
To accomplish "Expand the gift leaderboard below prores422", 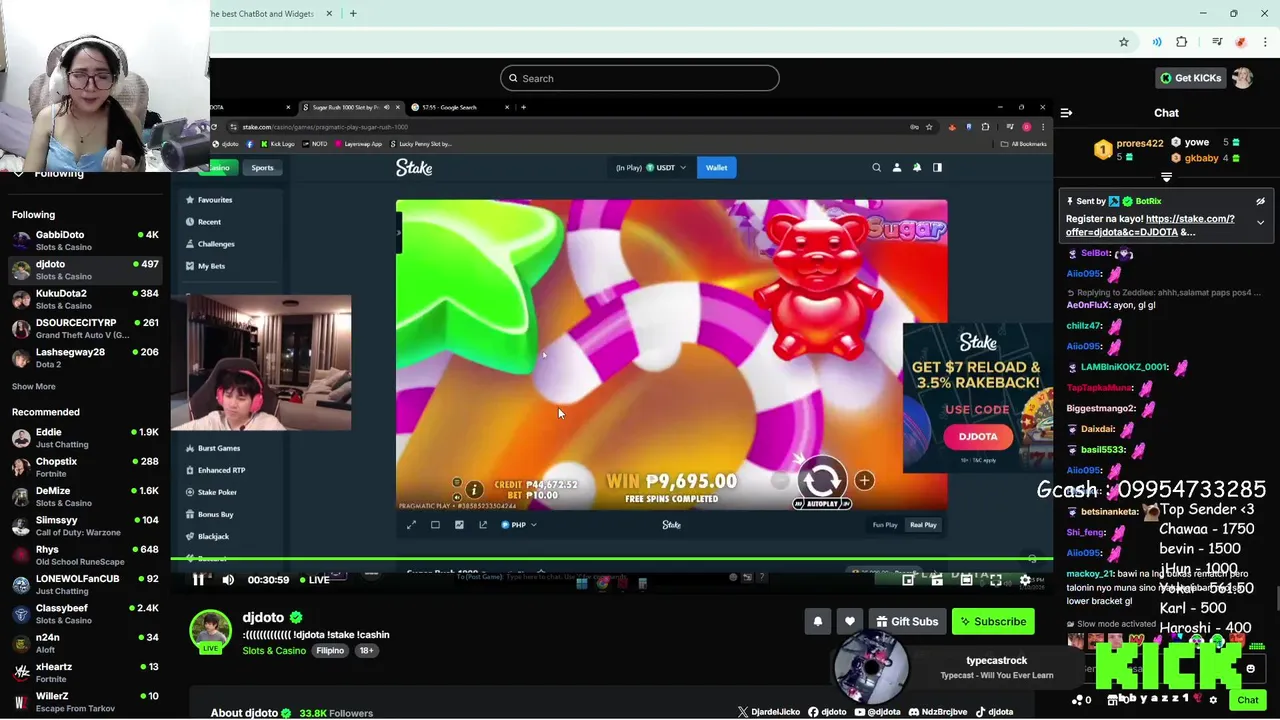I will click(1166, 177).
